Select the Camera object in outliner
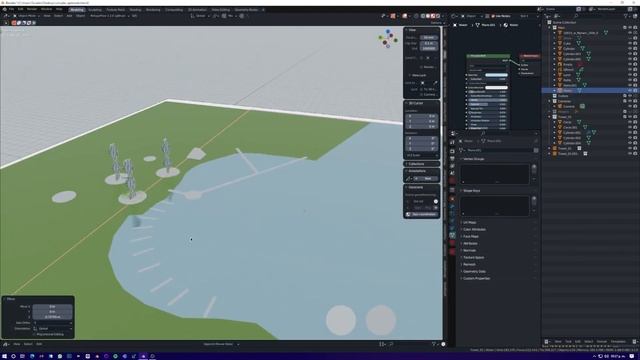The image size is (640, 360). (x=569, y=106)
